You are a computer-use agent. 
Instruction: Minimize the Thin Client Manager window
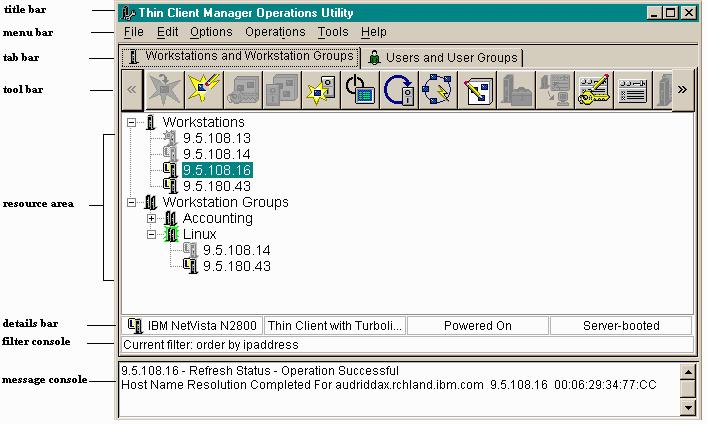pyautogui.click(x=654, y=13)
